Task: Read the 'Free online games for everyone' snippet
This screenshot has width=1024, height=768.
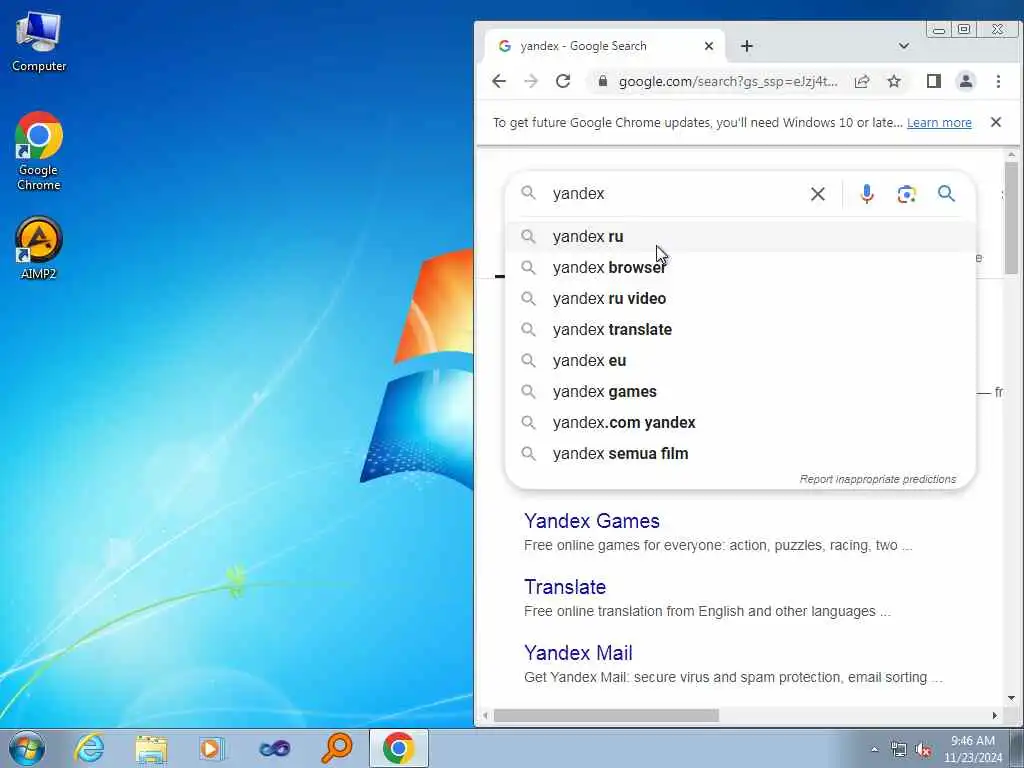Action: click(x=718, y=545)
